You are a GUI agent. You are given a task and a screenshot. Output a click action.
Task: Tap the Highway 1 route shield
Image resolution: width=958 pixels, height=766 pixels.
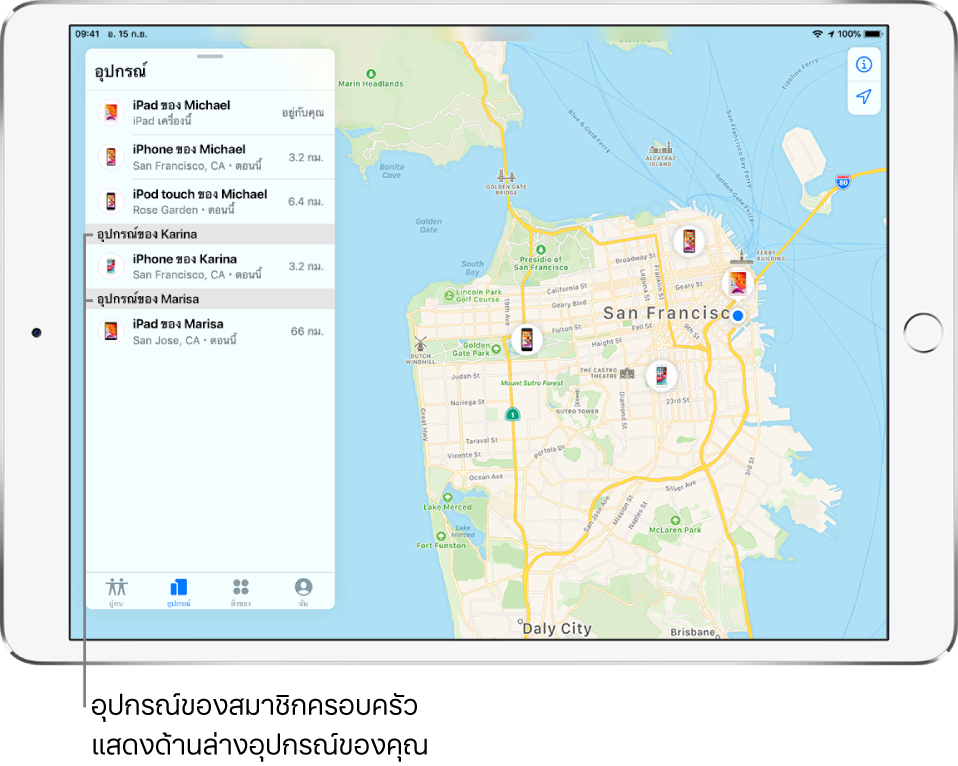tap(513, 414)
